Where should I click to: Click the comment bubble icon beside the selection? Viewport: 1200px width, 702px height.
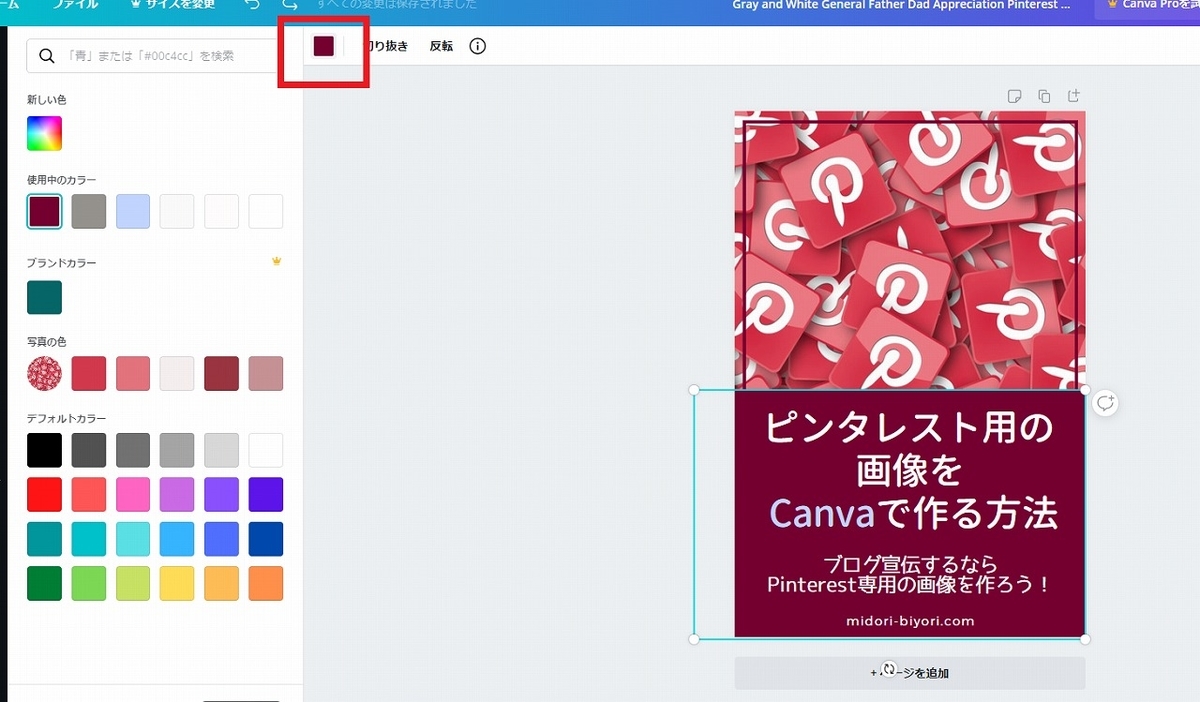pyautogui.click(x=1105, y=402)
